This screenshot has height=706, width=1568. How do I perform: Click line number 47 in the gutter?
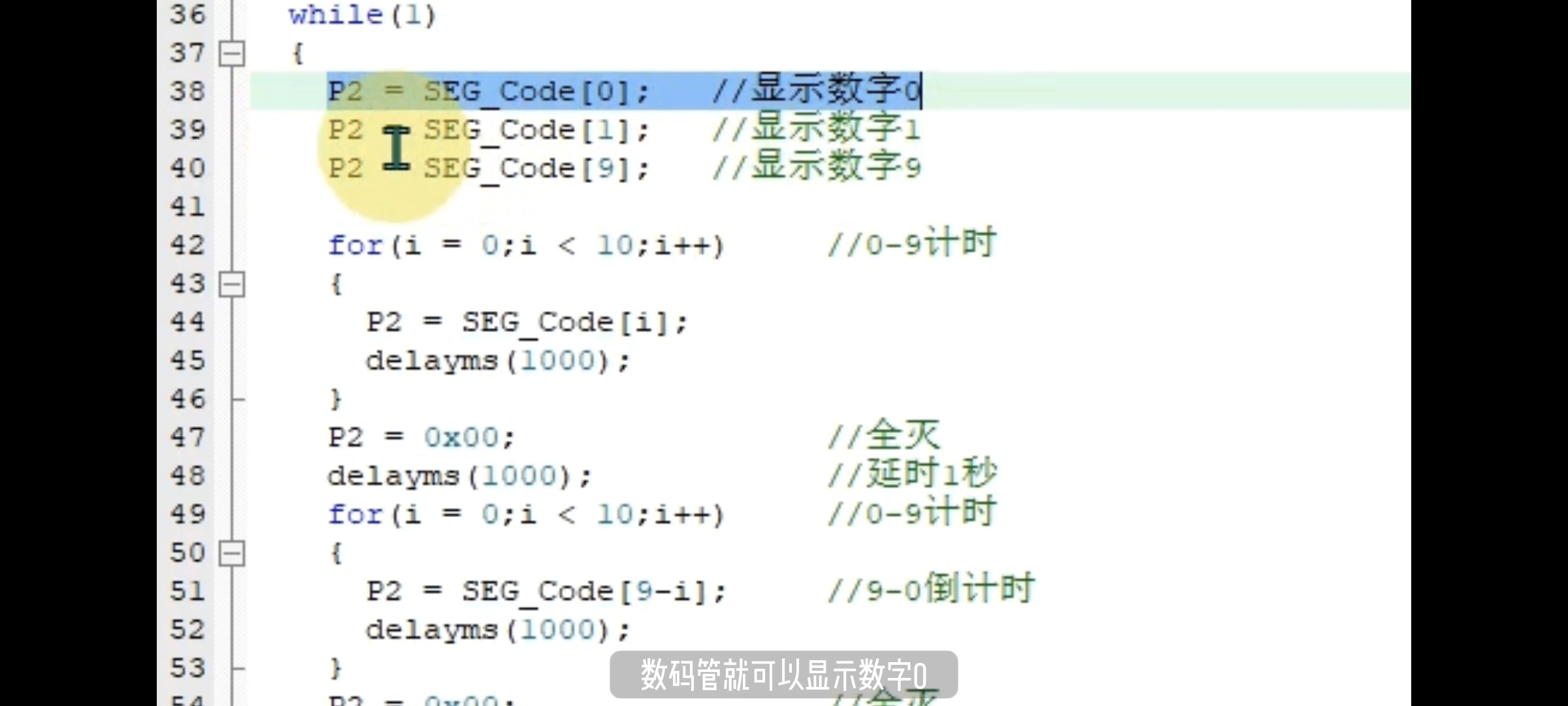tap(188, 437)
